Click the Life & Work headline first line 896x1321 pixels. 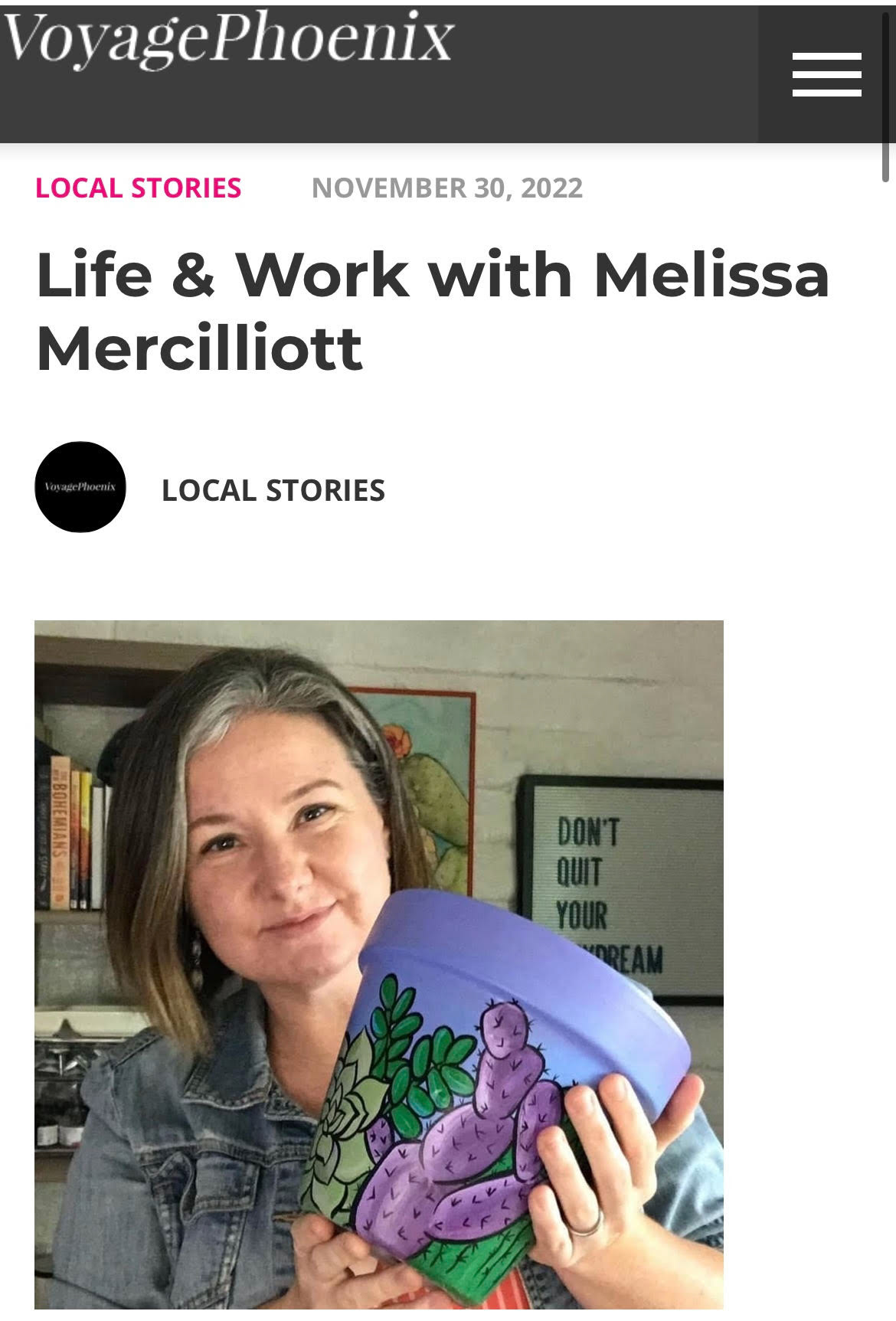[433, 275]
